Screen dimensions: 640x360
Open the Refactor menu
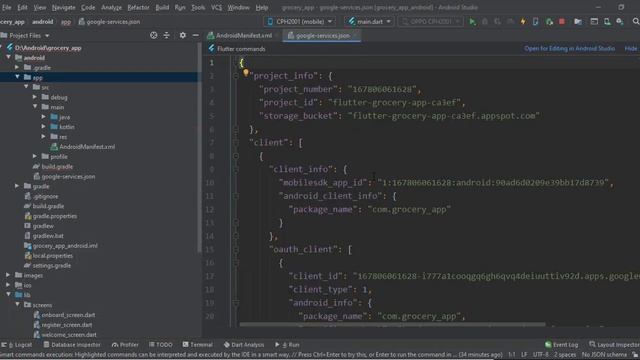(x=138, y=7)
